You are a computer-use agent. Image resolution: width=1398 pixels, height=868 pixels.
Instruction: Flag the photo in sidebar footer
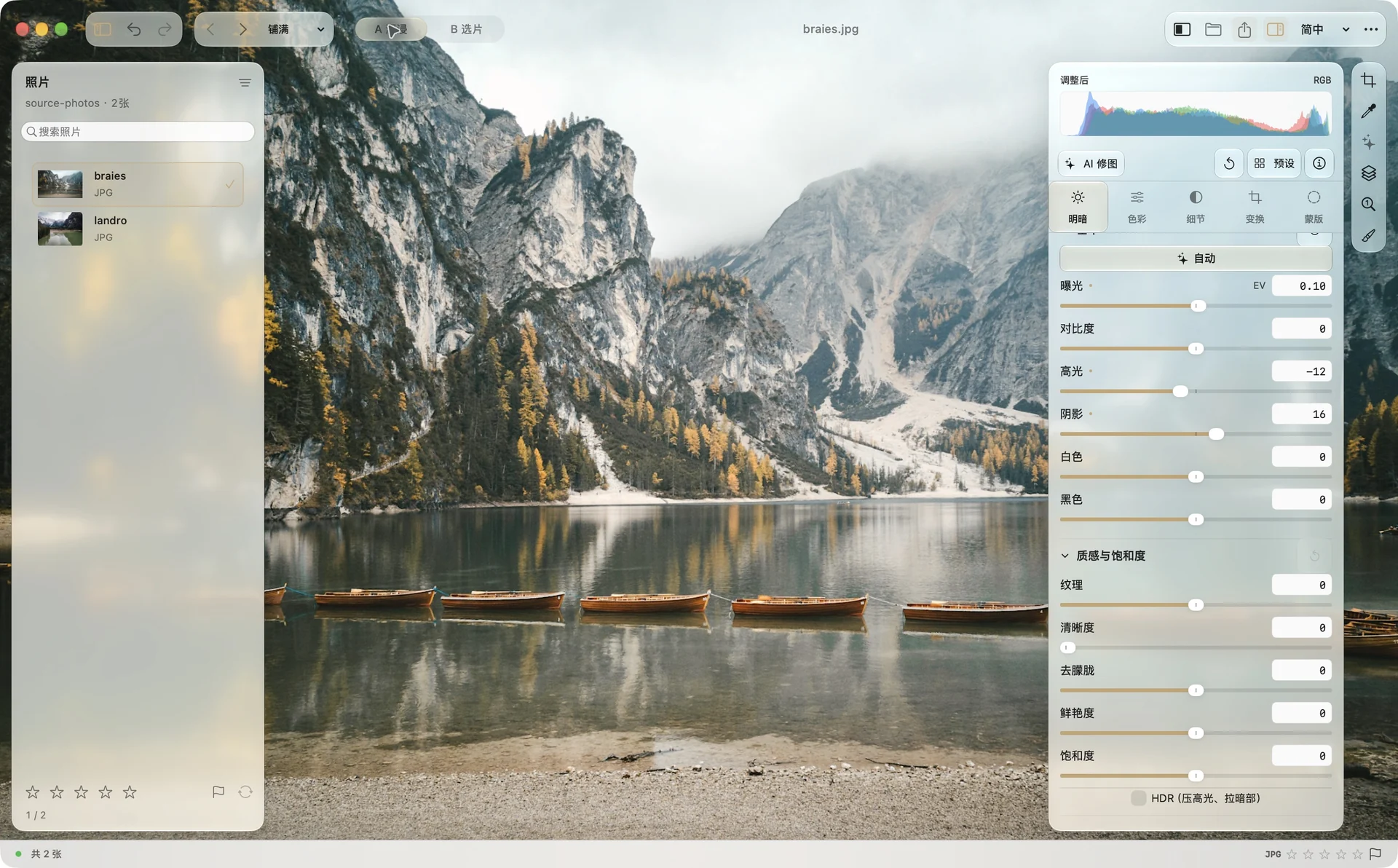pyautogui.click(x=218, y=792)
